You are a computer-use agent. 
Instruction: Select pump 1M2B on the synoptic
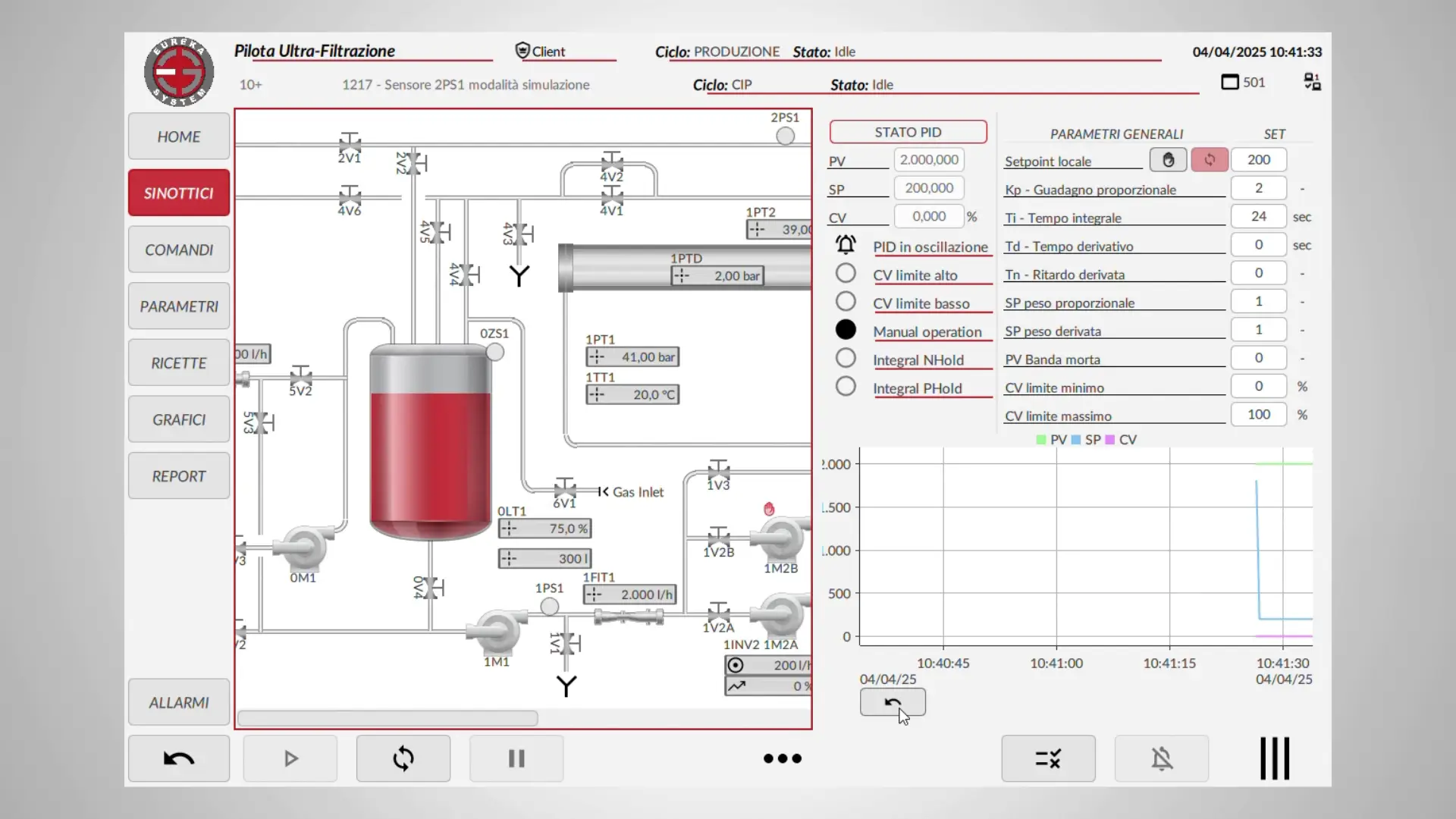[x=780, y=538]
